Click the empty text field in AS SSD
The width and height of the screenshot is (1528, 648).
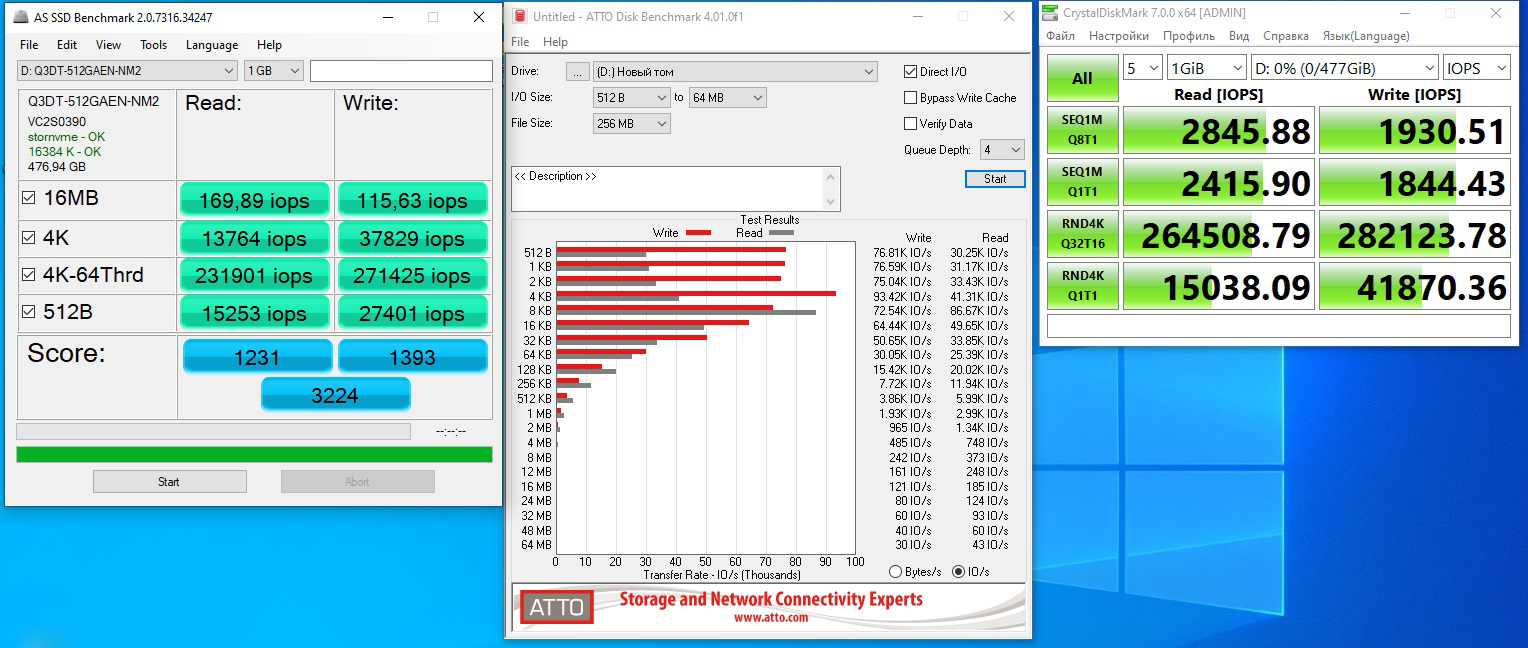401,71
